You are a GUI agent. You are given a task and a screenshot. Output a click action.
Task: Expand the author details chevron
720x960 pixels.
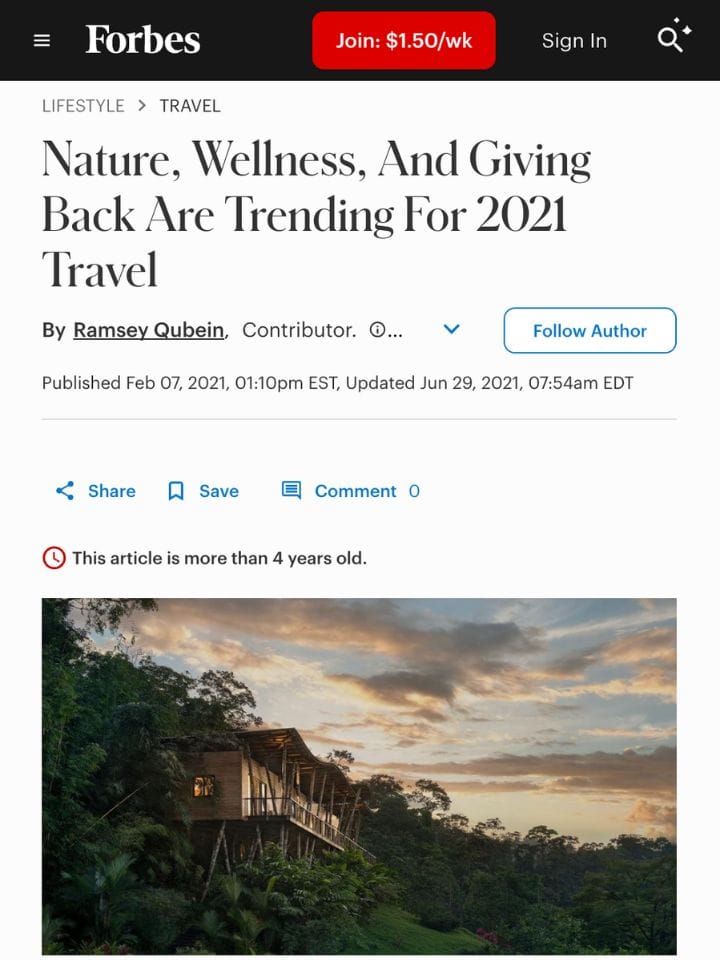(451, 329)
